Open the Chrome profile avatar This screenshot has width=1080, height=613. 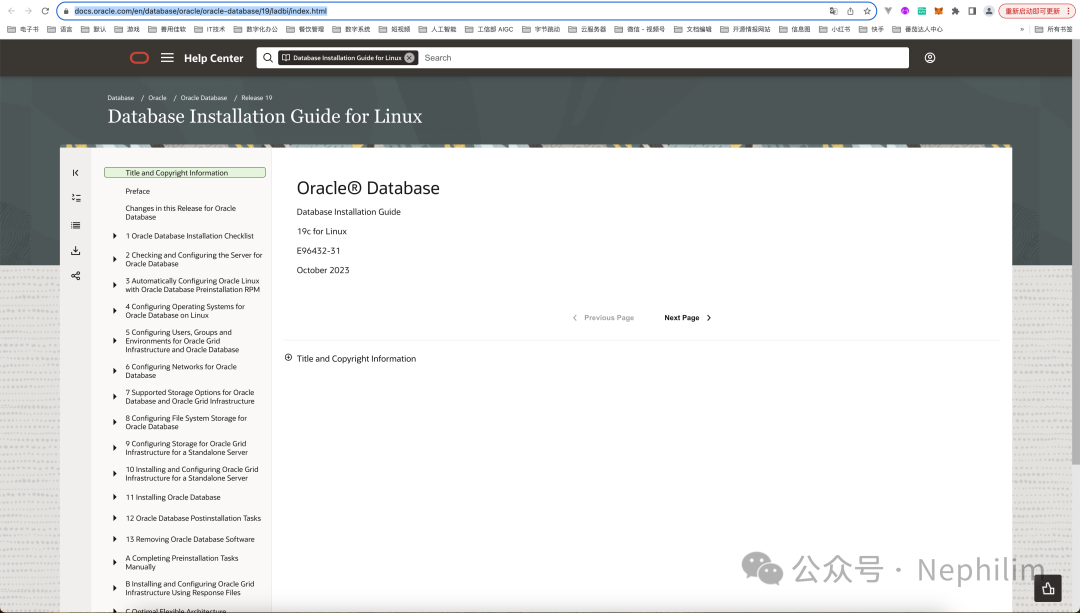point(989,11)
